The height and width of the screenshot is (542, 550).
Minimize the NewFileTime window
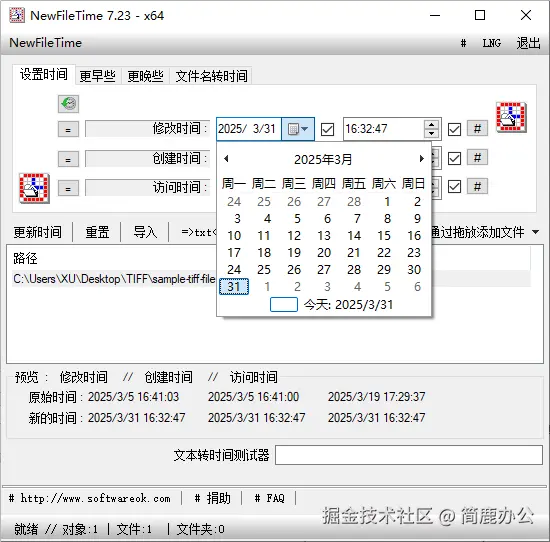click(x=435, y=15)
